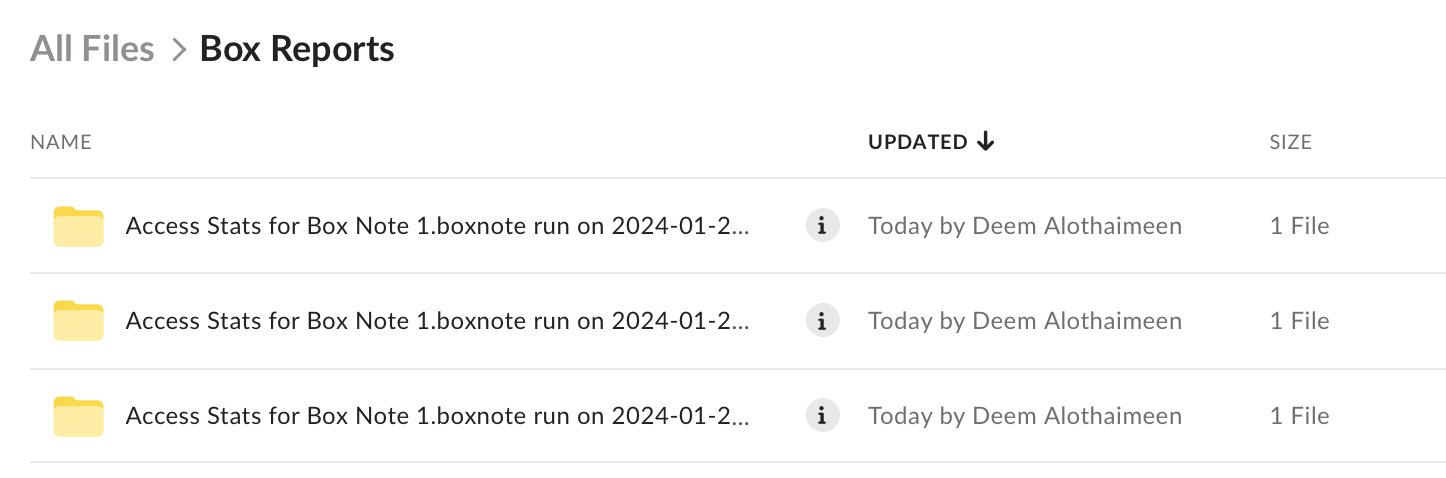Screen dimensions: 1446x478
Task: Click the "1 File" size in first row
Action: [x=1299, y=226]
